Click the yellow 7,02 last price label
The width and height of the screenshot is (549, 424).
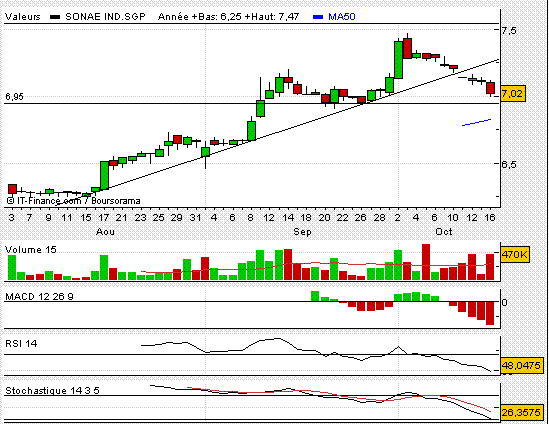(x=513, y=94)
